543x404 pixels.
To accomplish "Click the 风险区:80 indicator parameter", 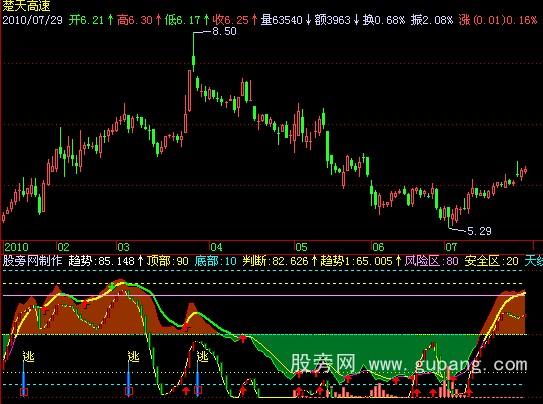I will 432,261.
